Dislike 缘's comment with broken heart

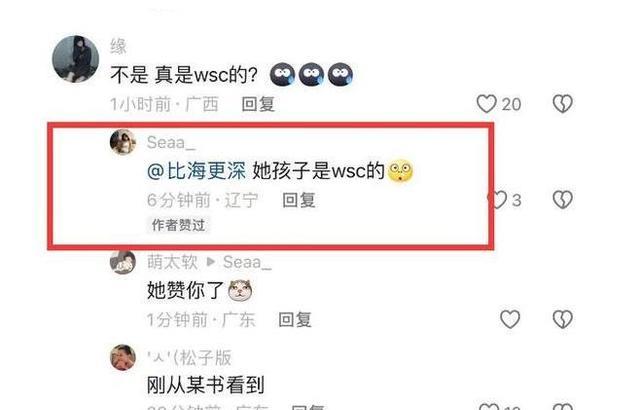tap(562, 104)
